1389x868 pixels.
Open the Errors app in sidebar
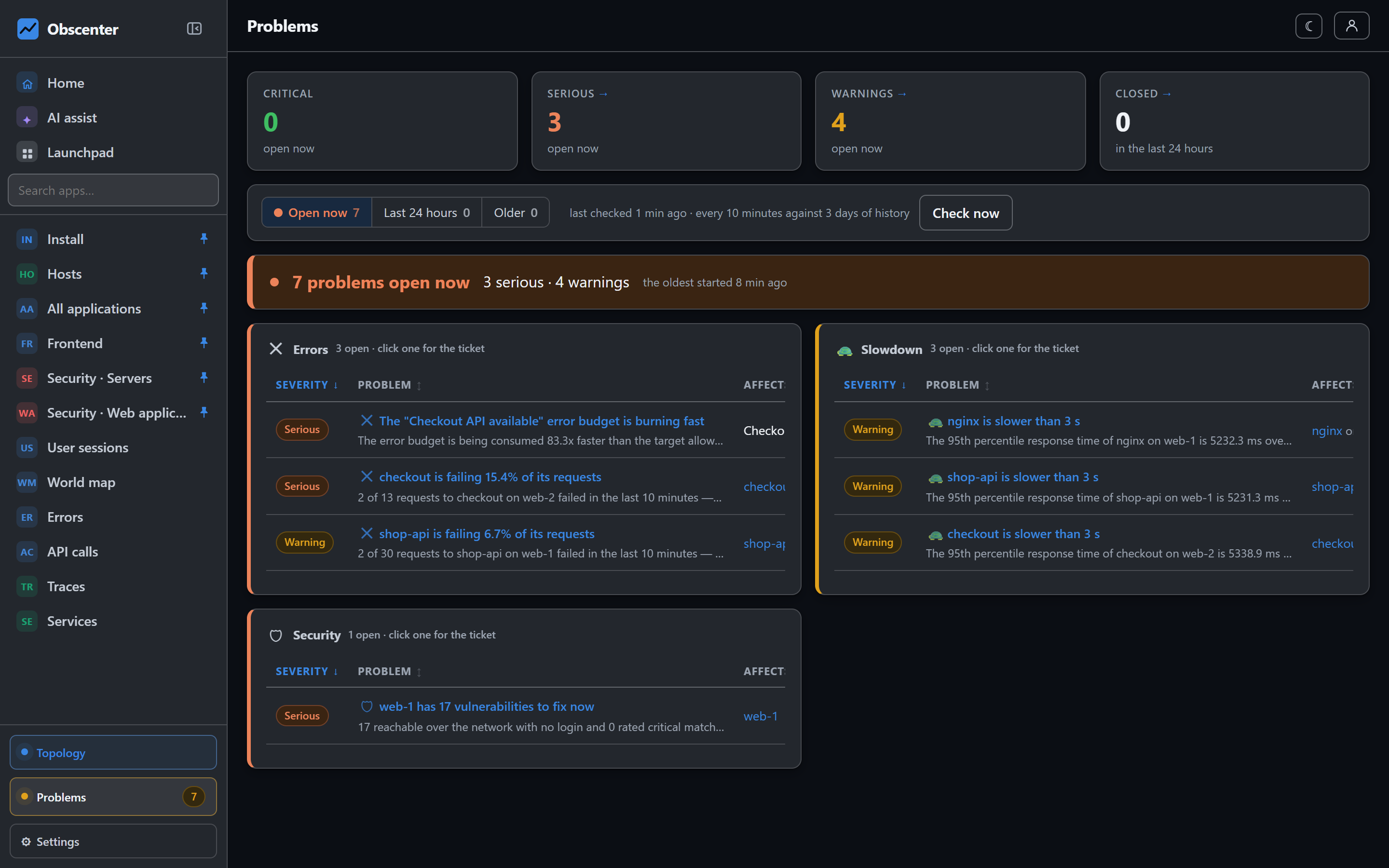(113, 517)
